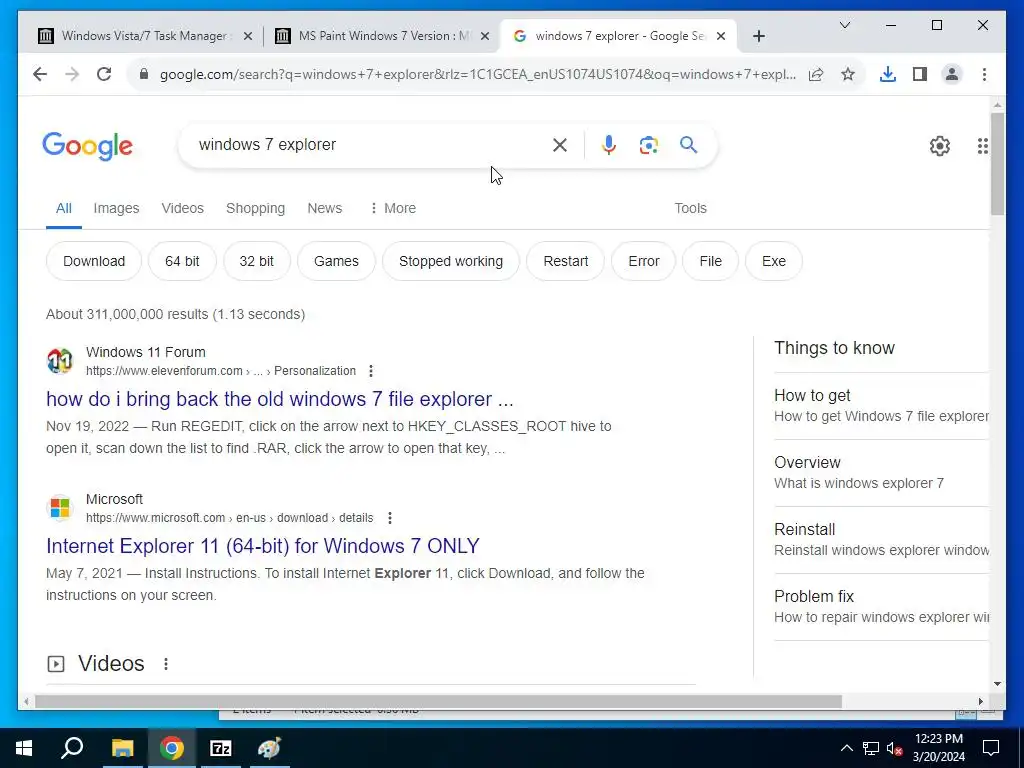This screenshot has width=1024, height=768.
Task: Click the vertical page scrollbar thumb
Action: [x=997, y=163]
